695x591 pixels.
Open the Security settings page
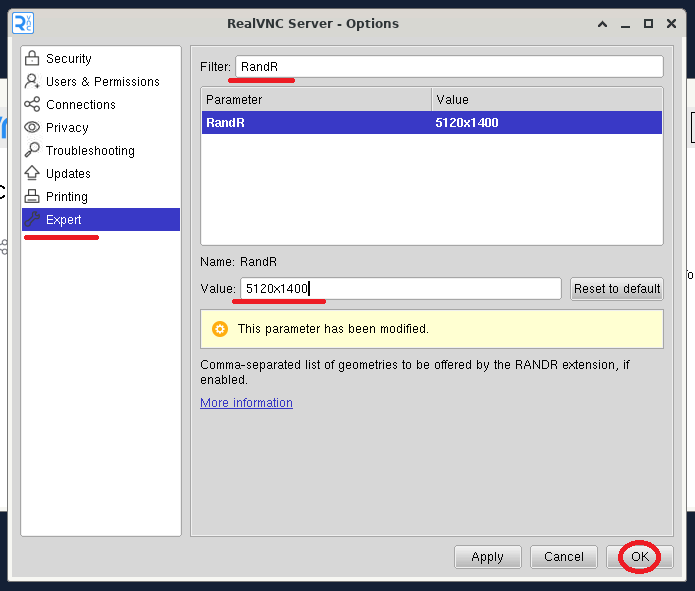point(101,58)
